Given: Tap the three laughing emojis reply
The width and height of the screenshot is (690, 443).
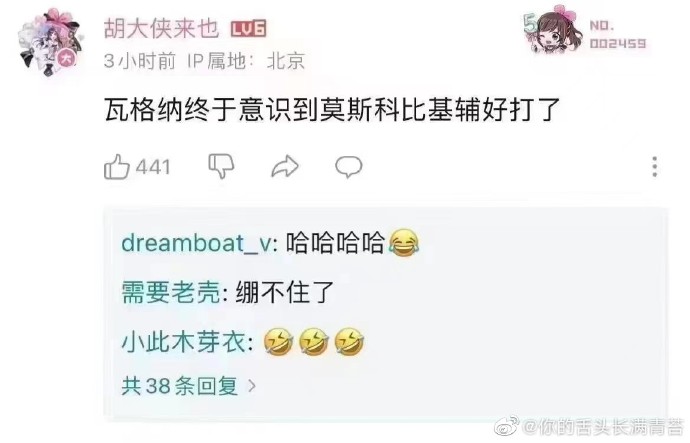Looking at the screenshot, I should pyautogui.click(x=314, y=341).
